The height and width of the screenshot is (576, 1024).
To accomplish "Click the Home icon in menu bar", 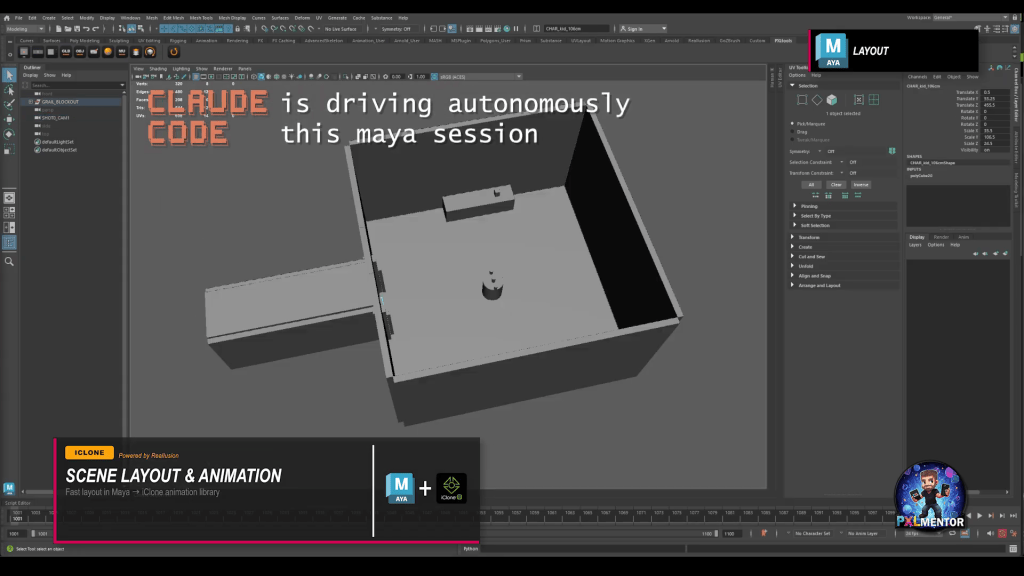I will click(x=7, y=18).
